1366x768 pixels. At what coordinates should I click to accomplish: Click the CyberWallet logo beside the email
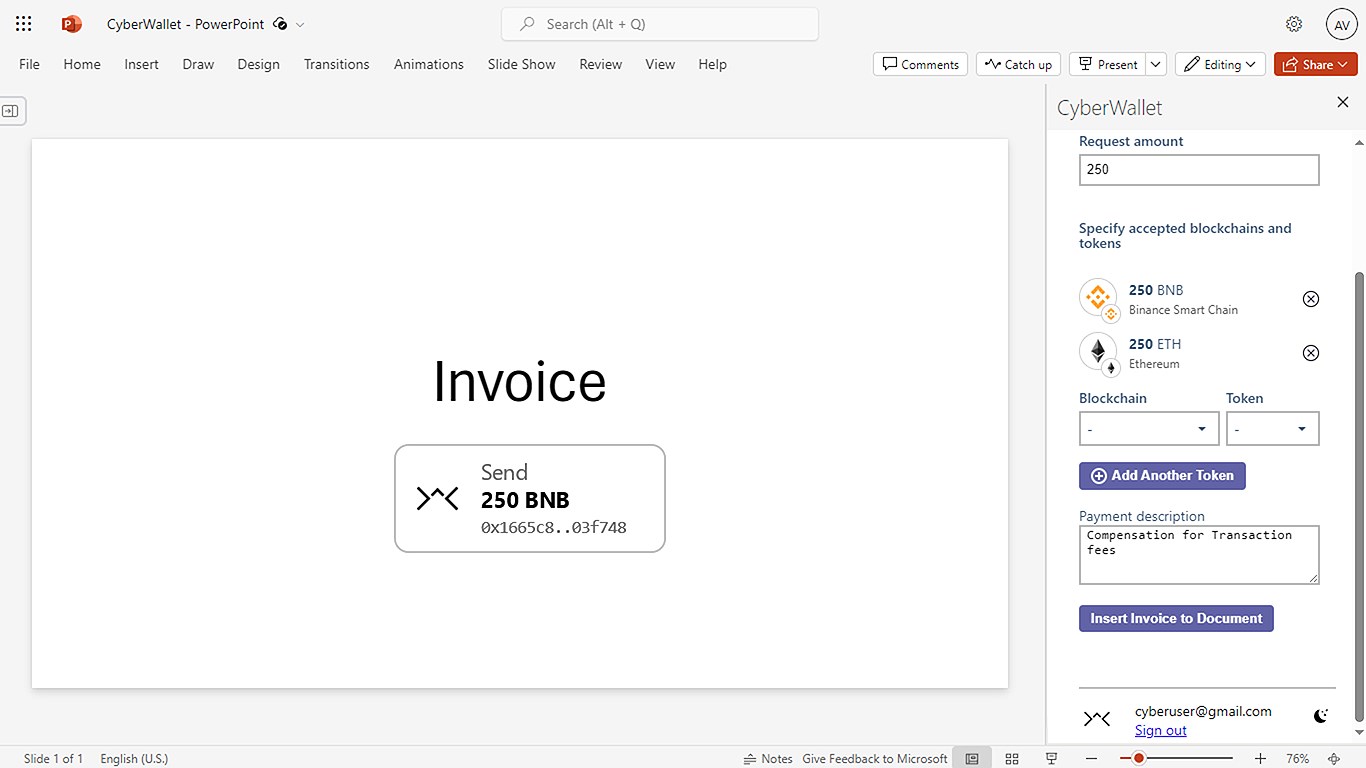[1097, 718]
